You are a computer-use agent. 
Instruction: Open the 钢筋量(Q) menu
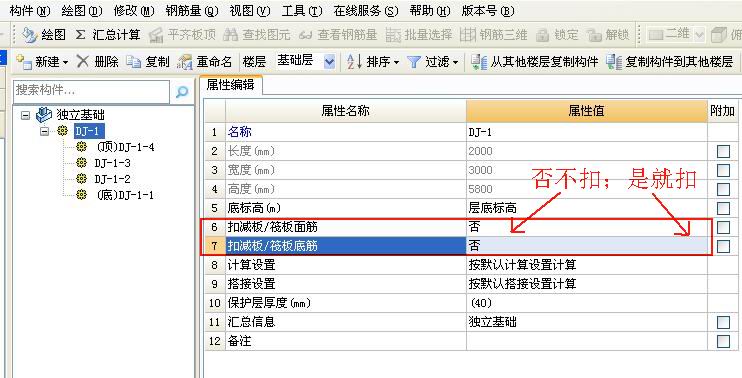[192, 11]
